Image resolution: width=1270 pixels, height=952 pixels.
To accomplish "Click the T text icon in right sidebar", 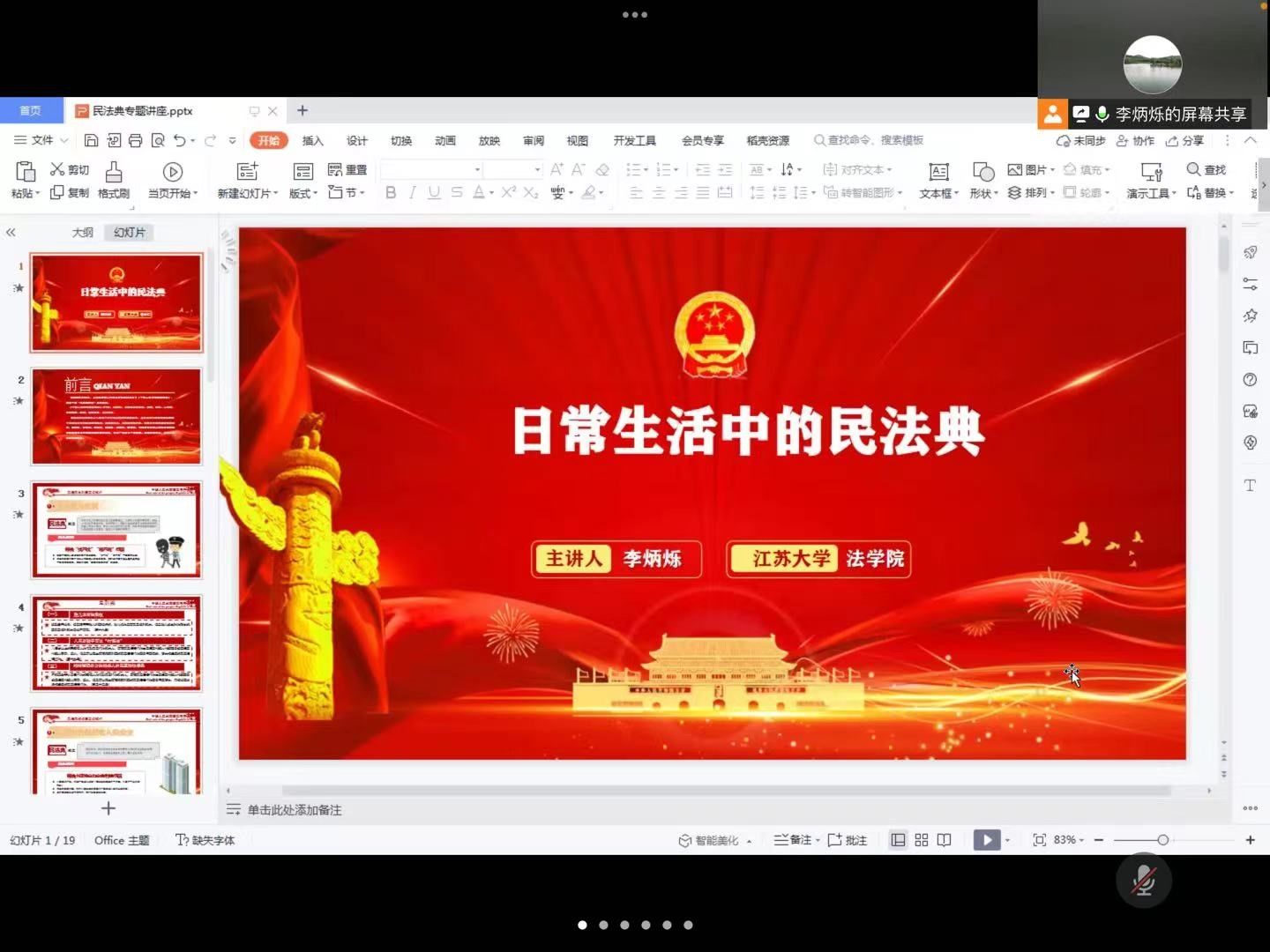I will (1250, 486).
